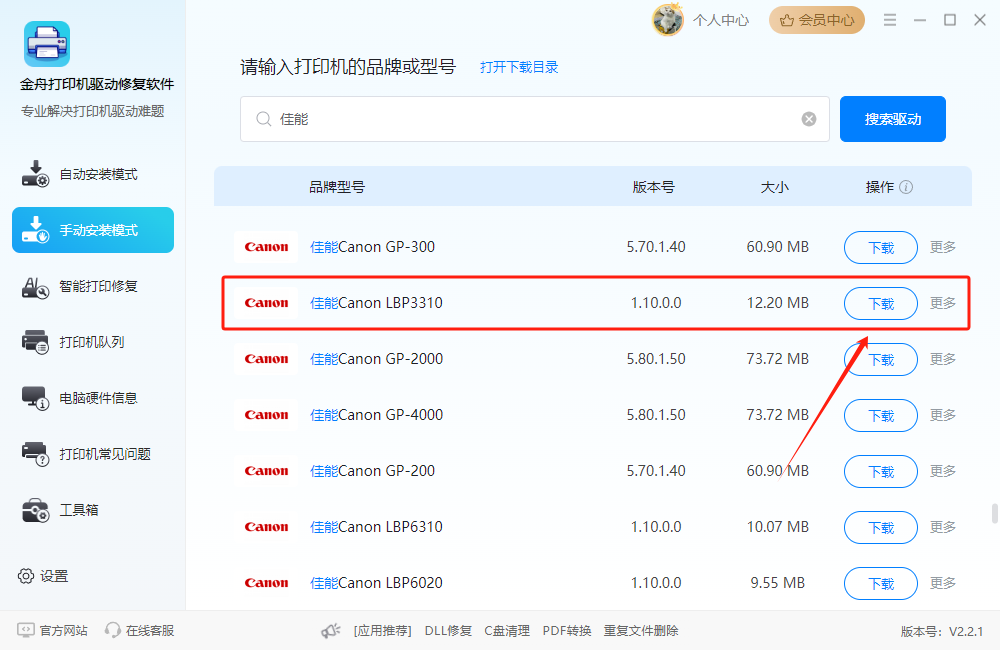Click the info icon next to 操作

[x=906, y=187]
